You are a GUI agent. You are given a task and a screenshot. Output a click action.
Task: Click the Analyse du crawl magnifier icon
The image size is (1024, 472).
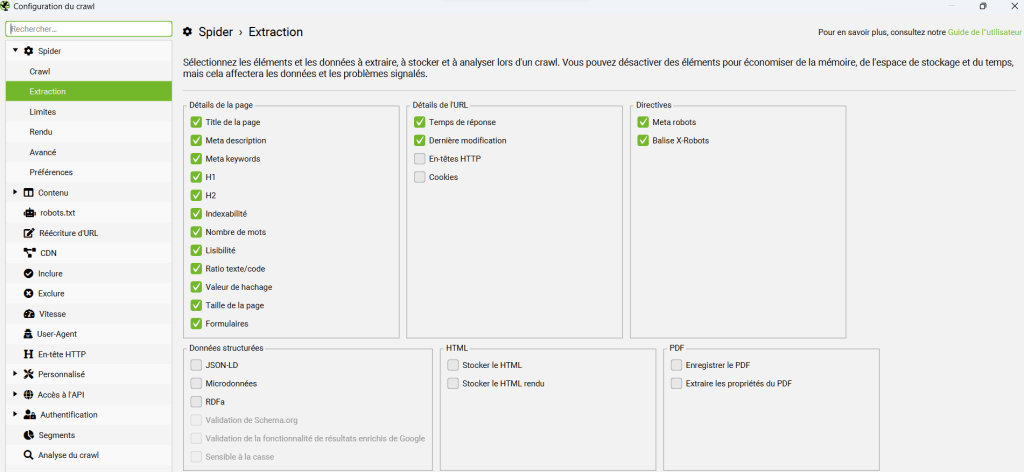pyautogui.click(x=29, y=455)
